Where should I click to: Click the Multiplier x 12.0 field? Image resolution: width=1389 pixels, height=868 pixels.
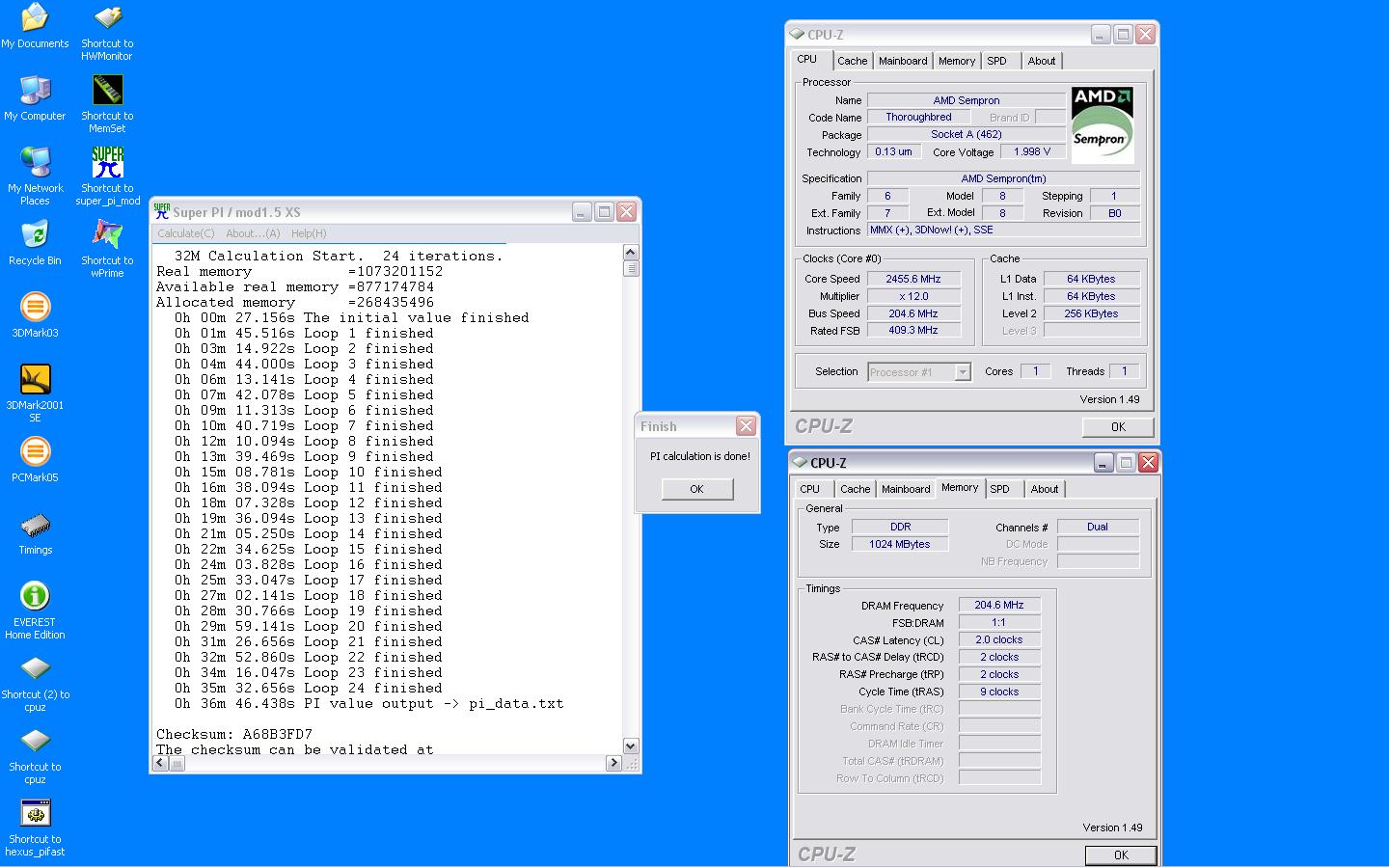(x=913, y=296)
